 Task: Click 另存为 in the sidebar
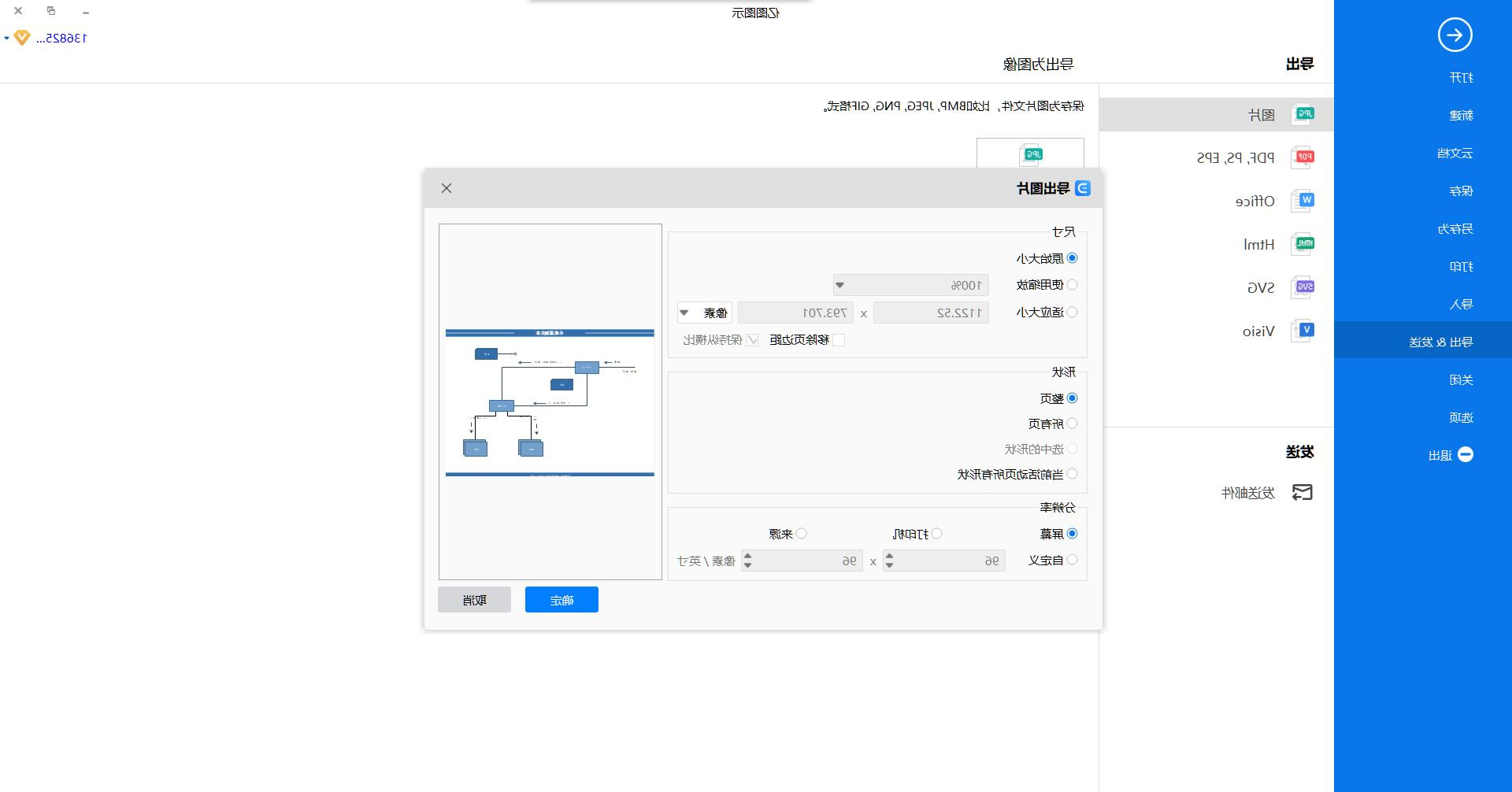click(x=1455, y=228)
